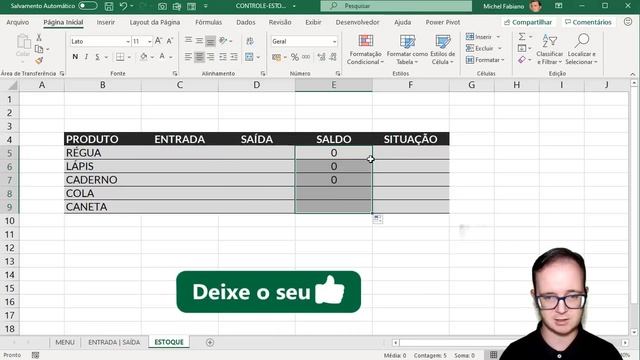
Task: Apply percent style
Action: [295, 57]
